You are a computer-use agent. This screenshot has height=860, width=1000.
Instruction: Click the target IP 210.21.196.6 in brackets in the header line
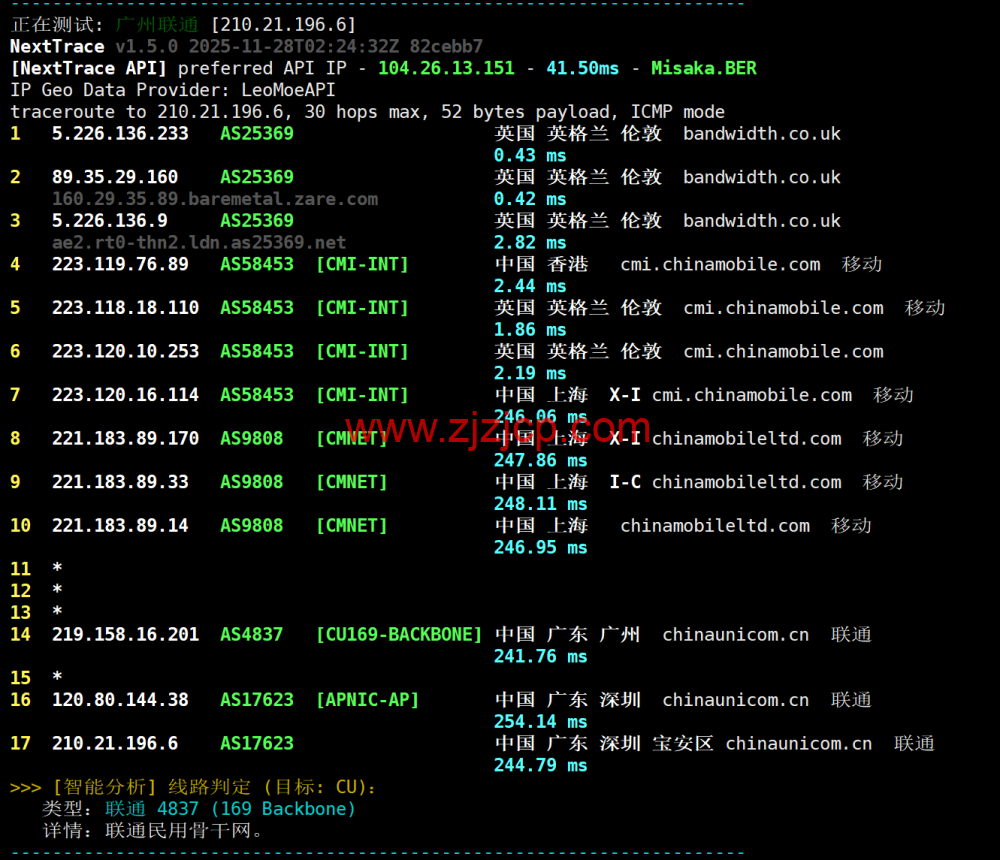tap(283, 24)
